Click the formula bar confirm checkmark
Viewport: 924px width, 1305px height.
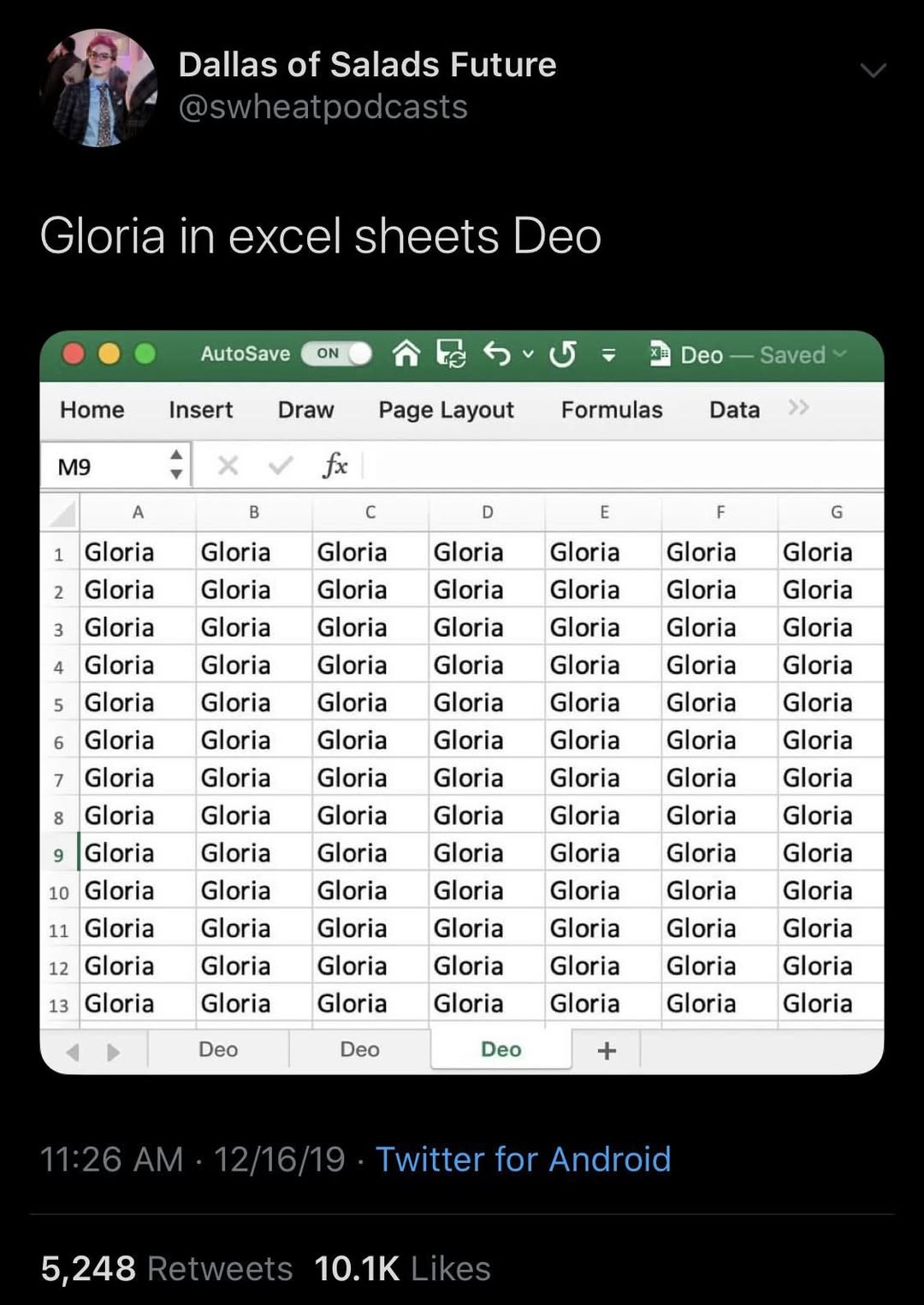280,466
